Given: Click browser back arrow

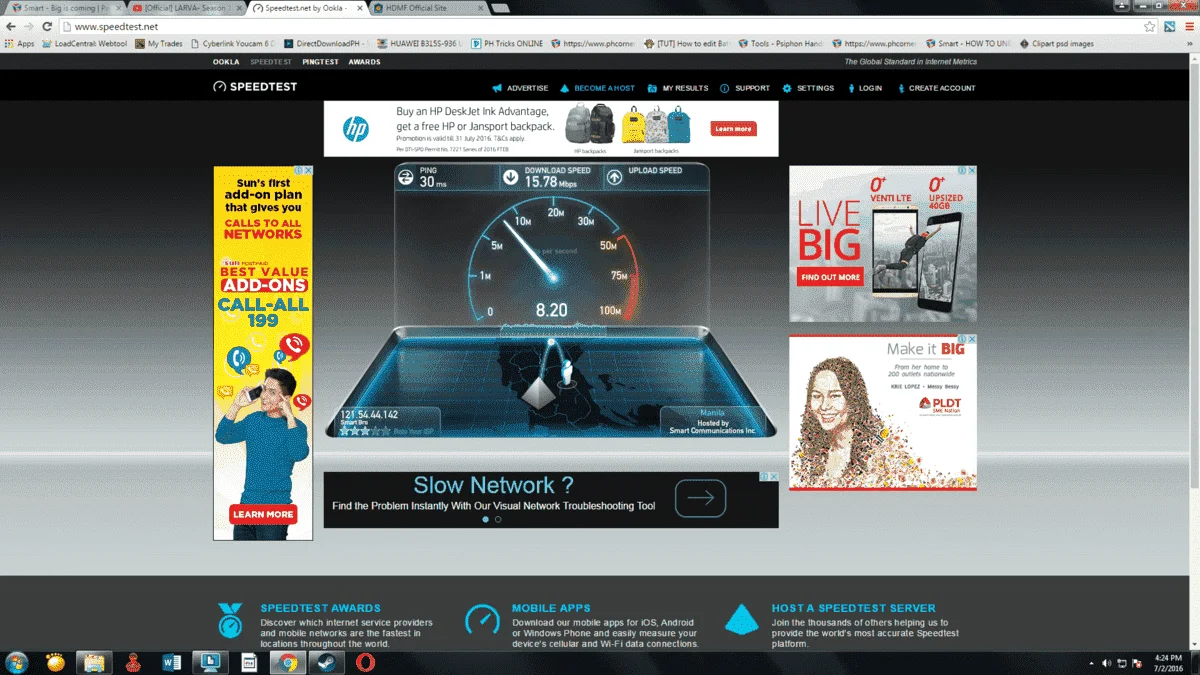Looking at the screenshot, I should (x=11, y=26).
